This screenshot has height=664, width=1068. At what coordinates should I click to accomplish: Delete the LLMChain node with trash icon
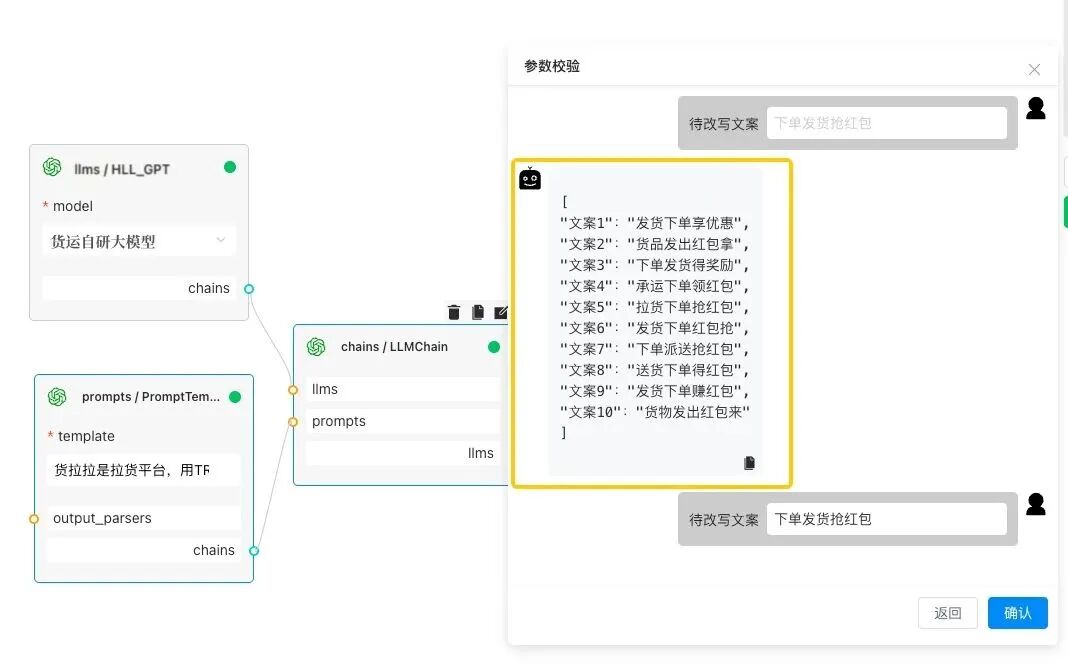tap(454, 312)
